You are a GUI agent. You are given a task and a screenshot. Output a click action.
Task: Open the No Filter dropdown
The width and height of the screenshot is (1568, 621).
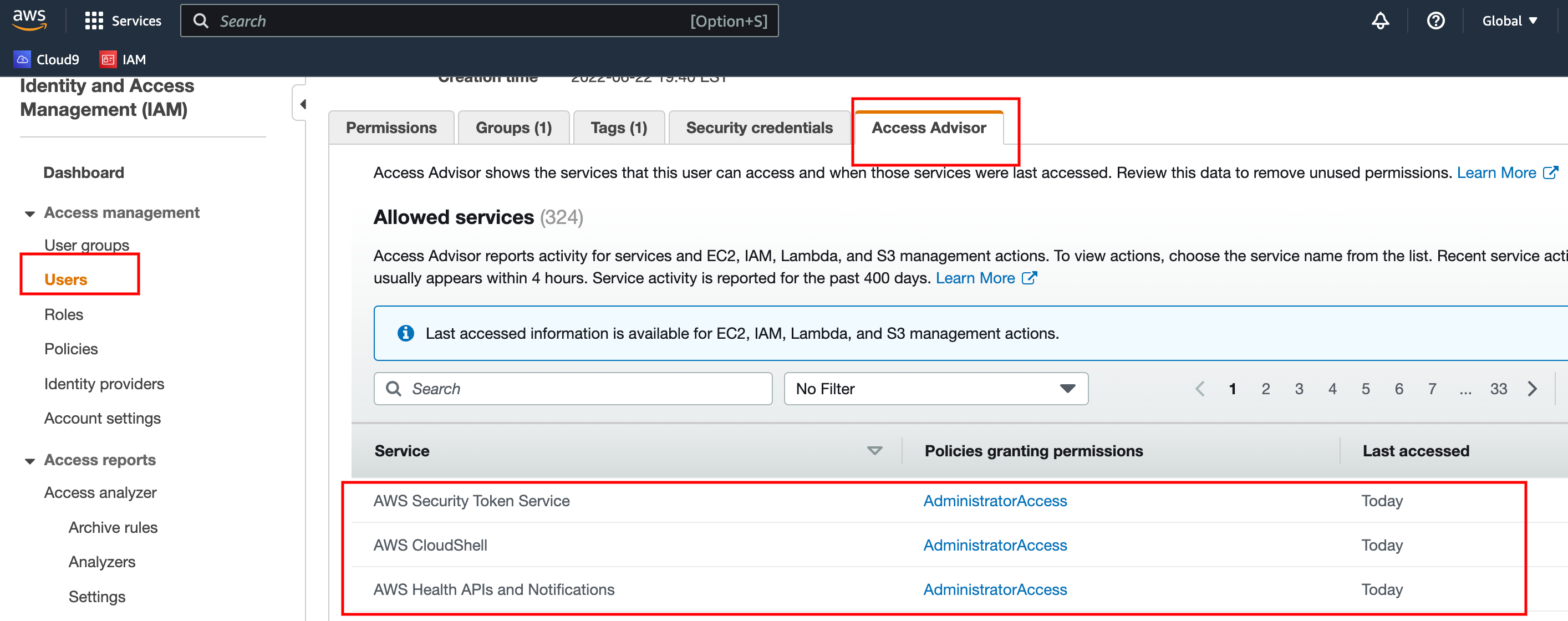[x=935, y=389]
